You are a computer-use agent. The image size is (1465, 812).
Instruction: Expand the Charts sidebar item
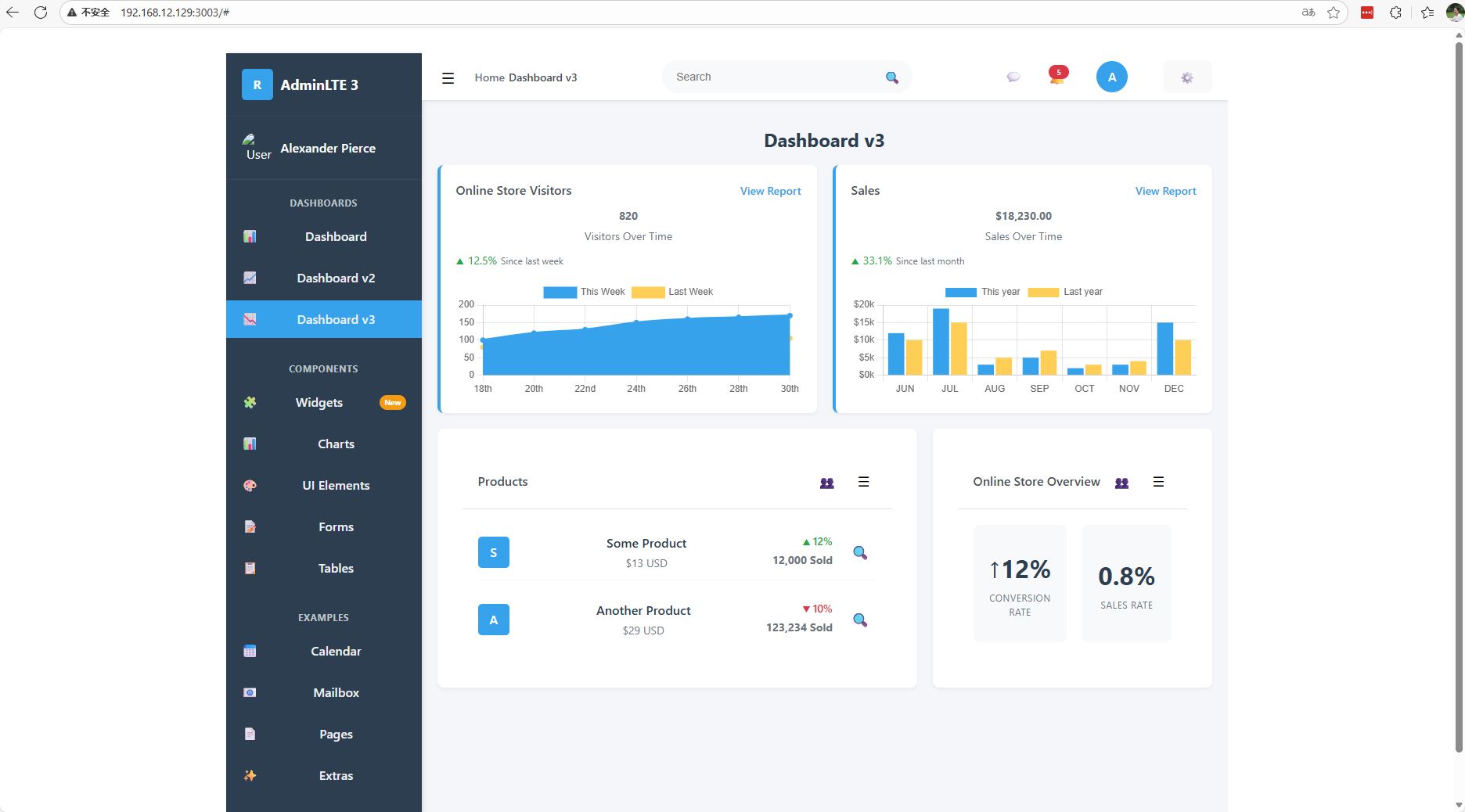click(x=336, y=444)
